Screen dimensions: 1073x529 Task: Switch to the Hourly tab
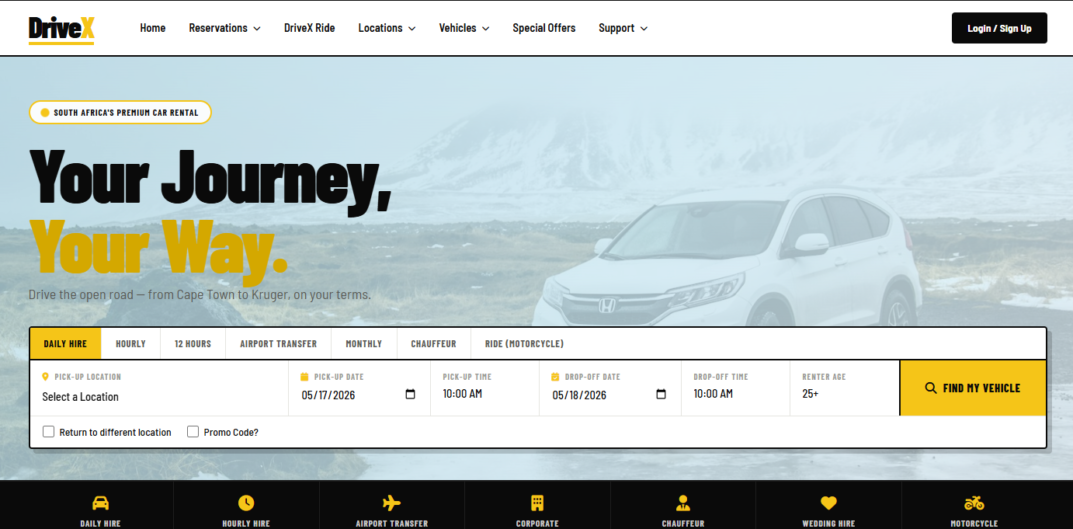[x=131, y=344]
